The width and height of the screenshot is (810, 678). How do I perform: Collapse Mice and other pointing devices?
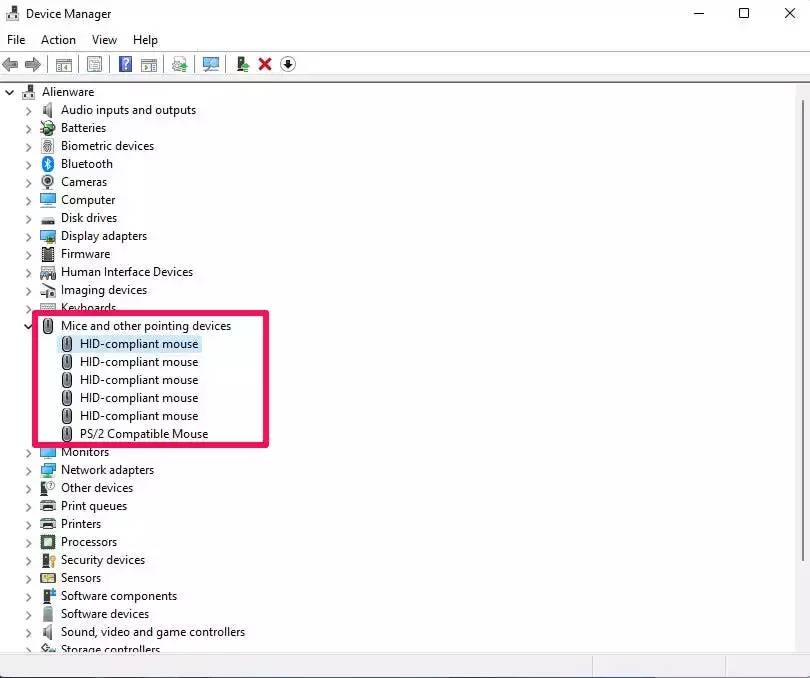point(28,326)
